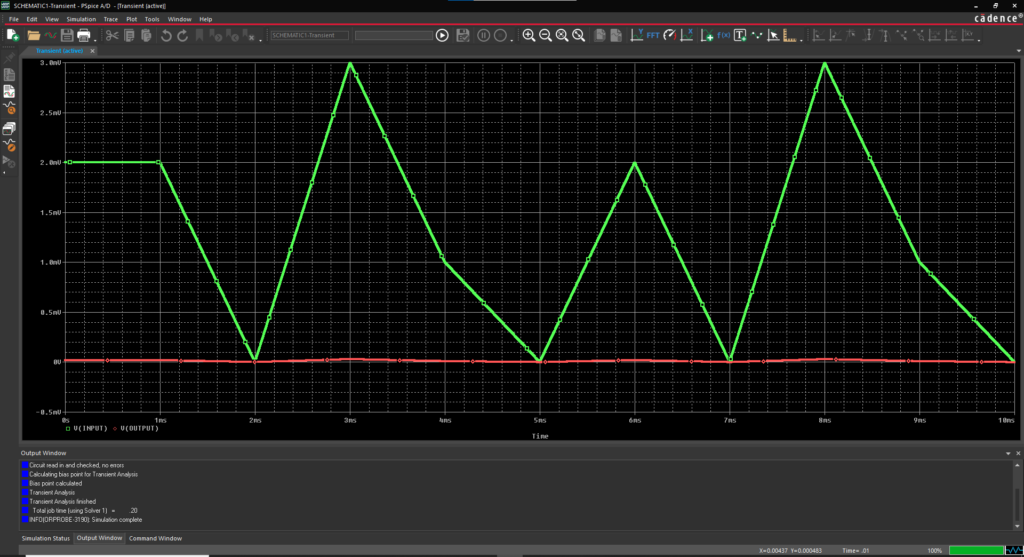The image size is (1024, 557).
Task: Switch to Simulation Status tab
Action: click(46, 538)
